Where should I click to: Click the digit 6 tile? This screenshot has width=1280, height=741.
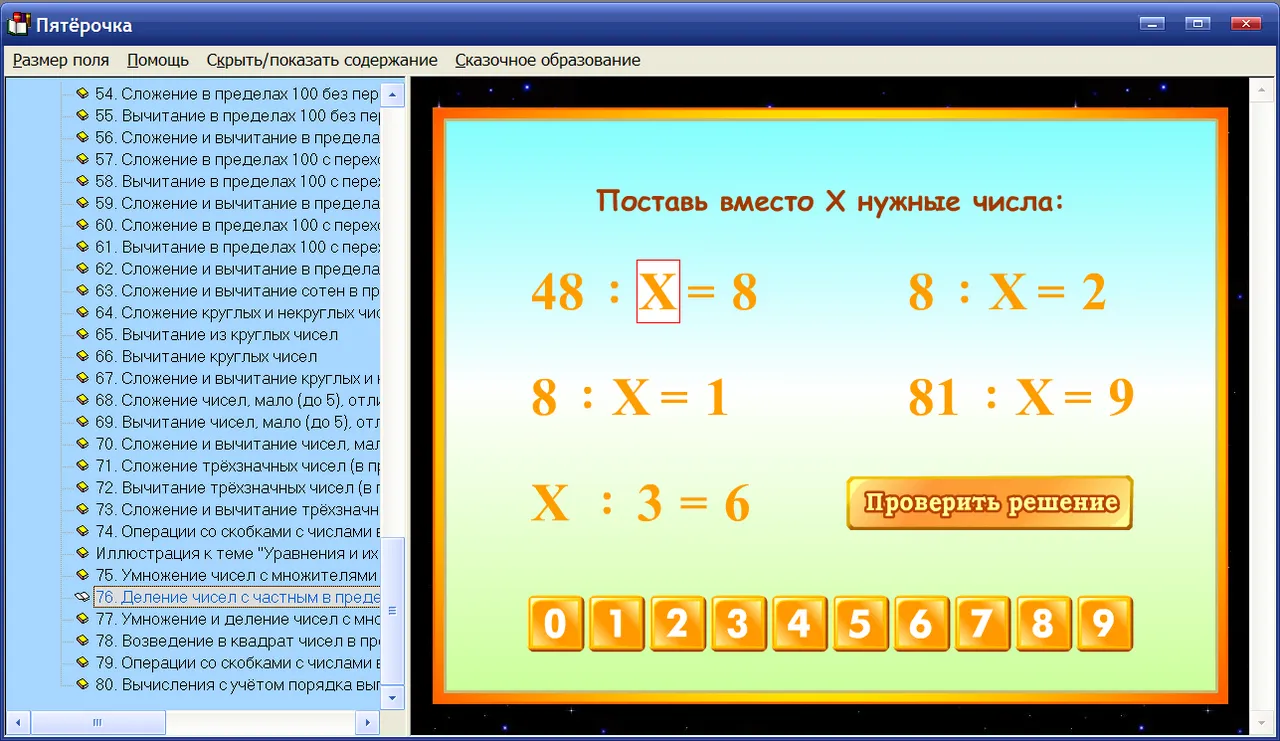(x=921, y=624)
